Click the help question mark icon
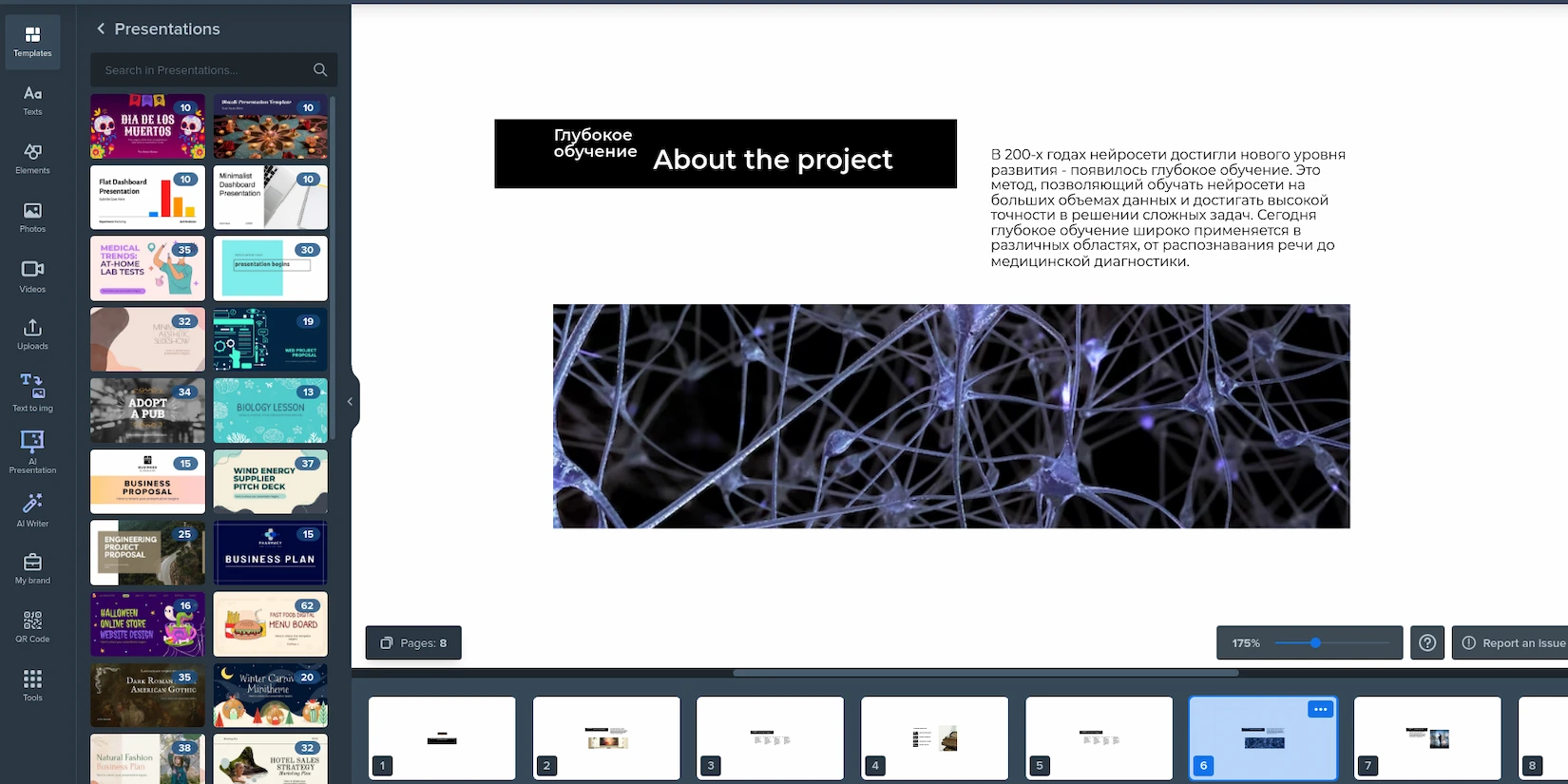The height and width of the screenshot is (784, 1568). 1426,643
